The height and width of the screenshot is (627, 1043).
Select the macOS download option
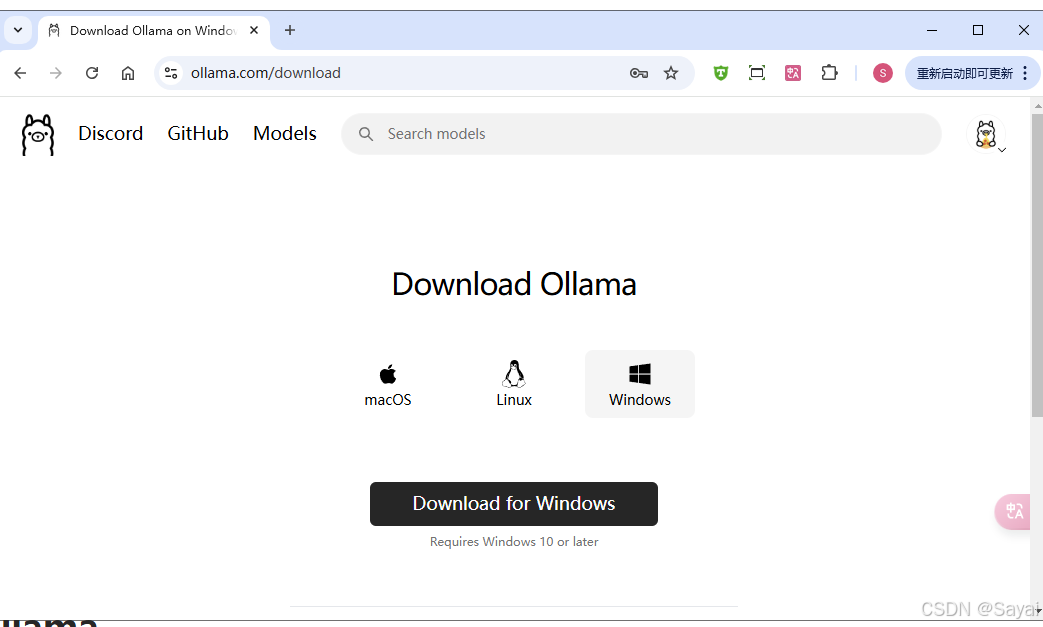click(x=388, y=385)
